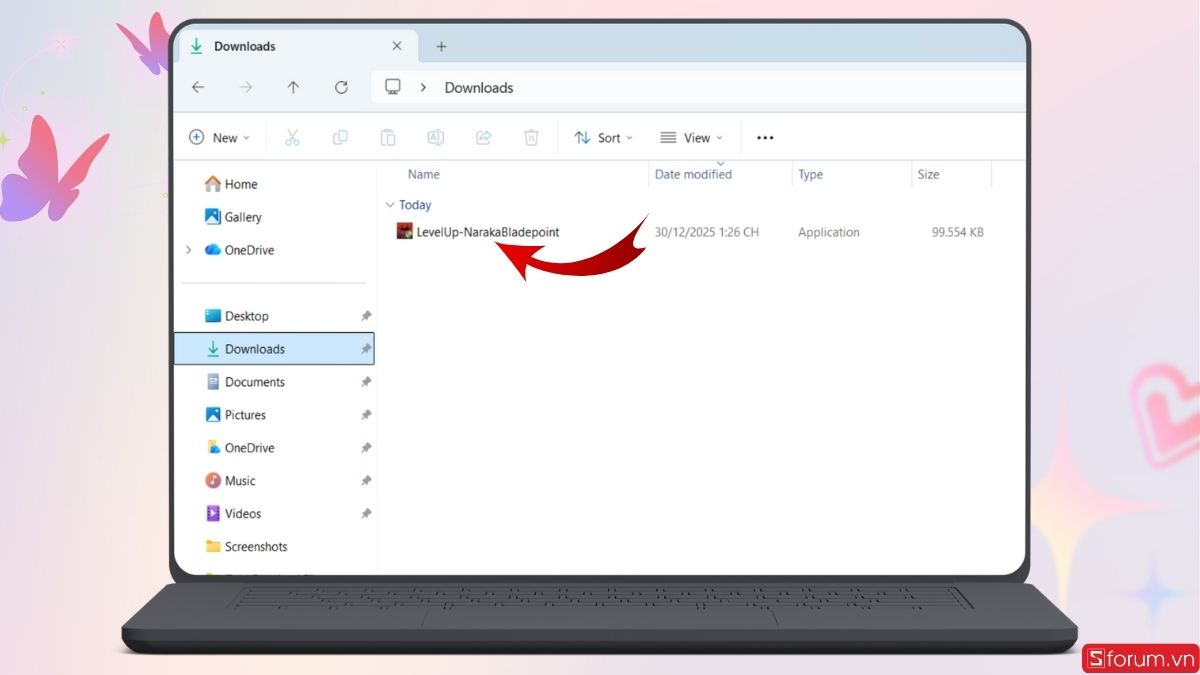Sort by the Type column header
The width and height of the screenshot is (1200, 675).
811,174
